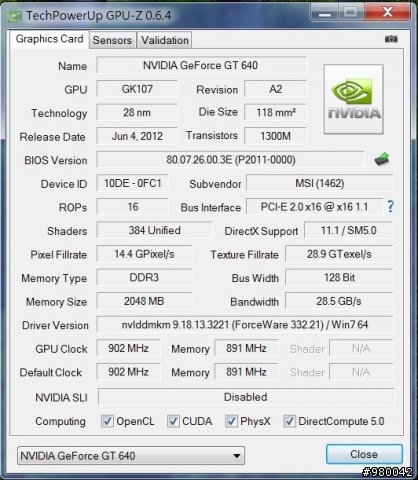Toggle the OpenCL checkbox
Viewport: 418px width, 480px height.
(107, 421)
